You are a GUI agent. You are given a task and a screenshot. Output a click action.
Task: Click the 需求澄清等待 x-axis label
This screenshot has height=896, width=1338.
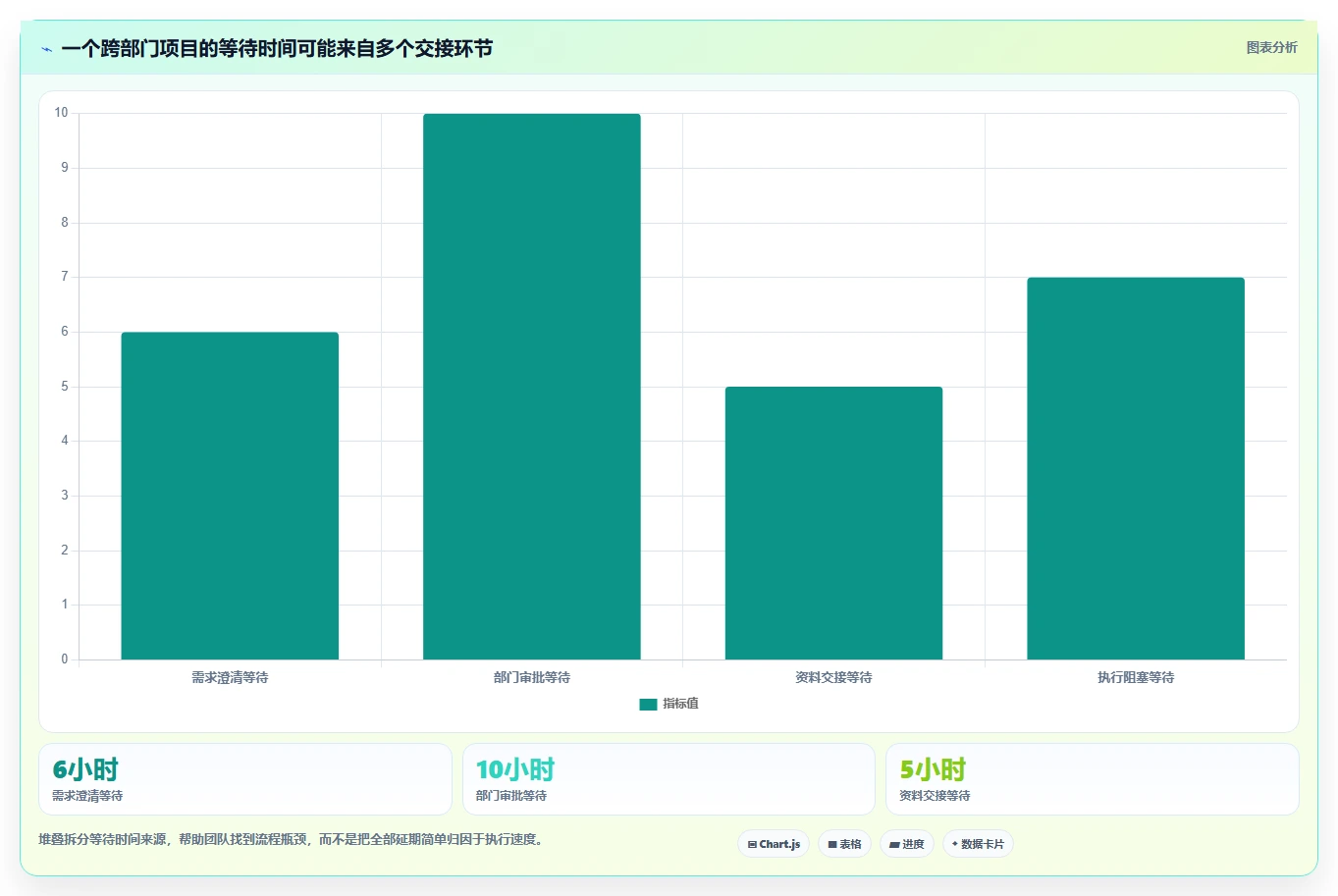coord(230,677)
